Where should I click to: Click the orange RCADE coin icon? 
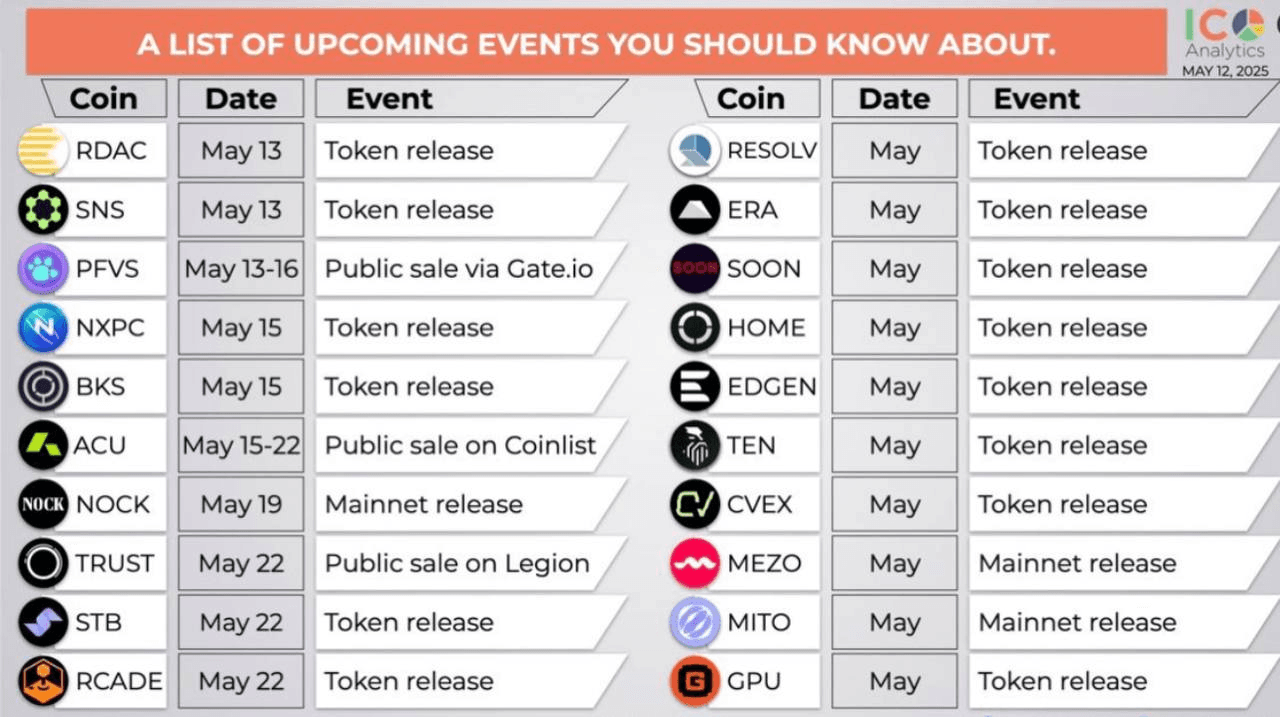point(43,682)
